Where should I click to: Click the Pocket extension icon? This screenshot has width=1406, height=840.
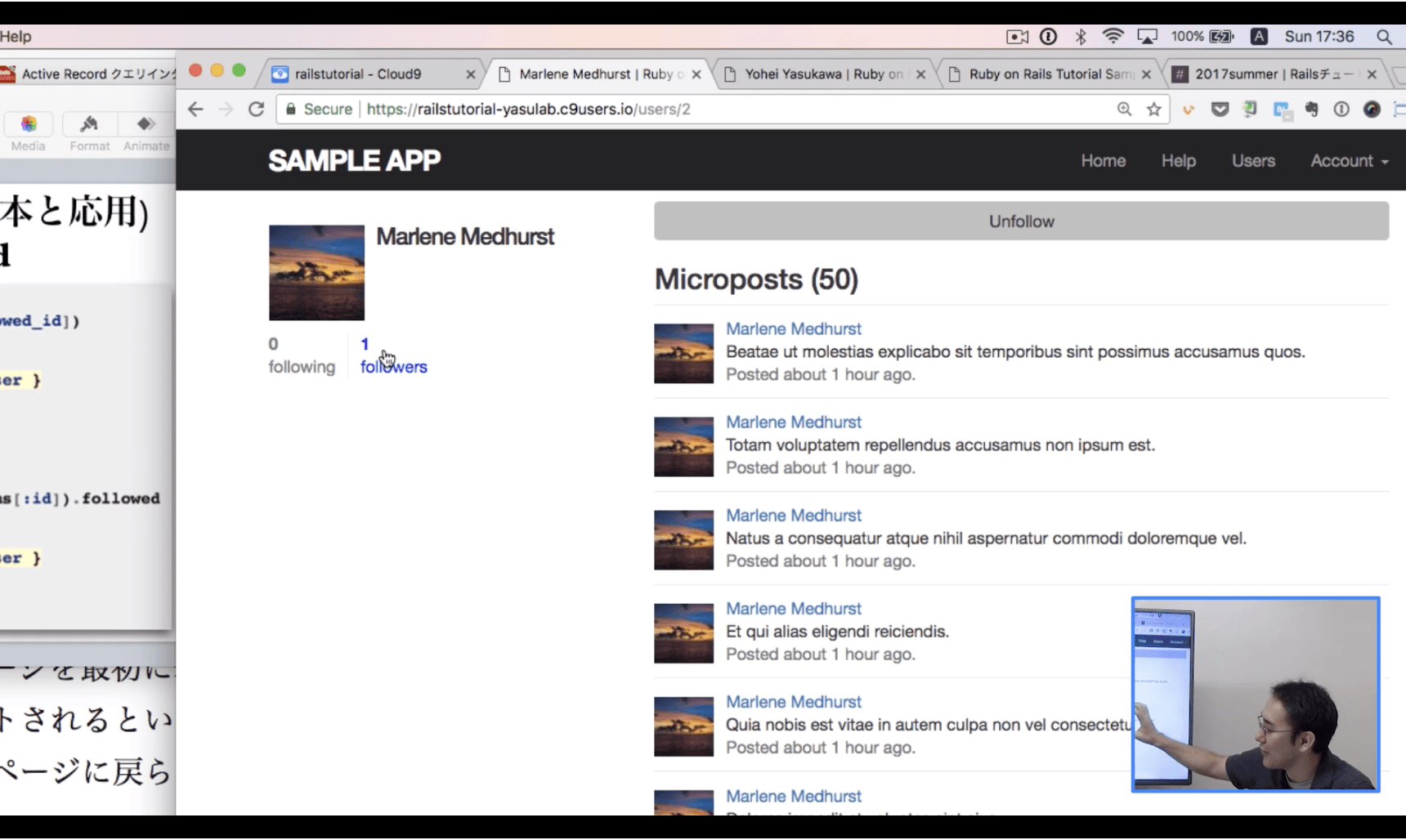click(x=1220, y=109)
